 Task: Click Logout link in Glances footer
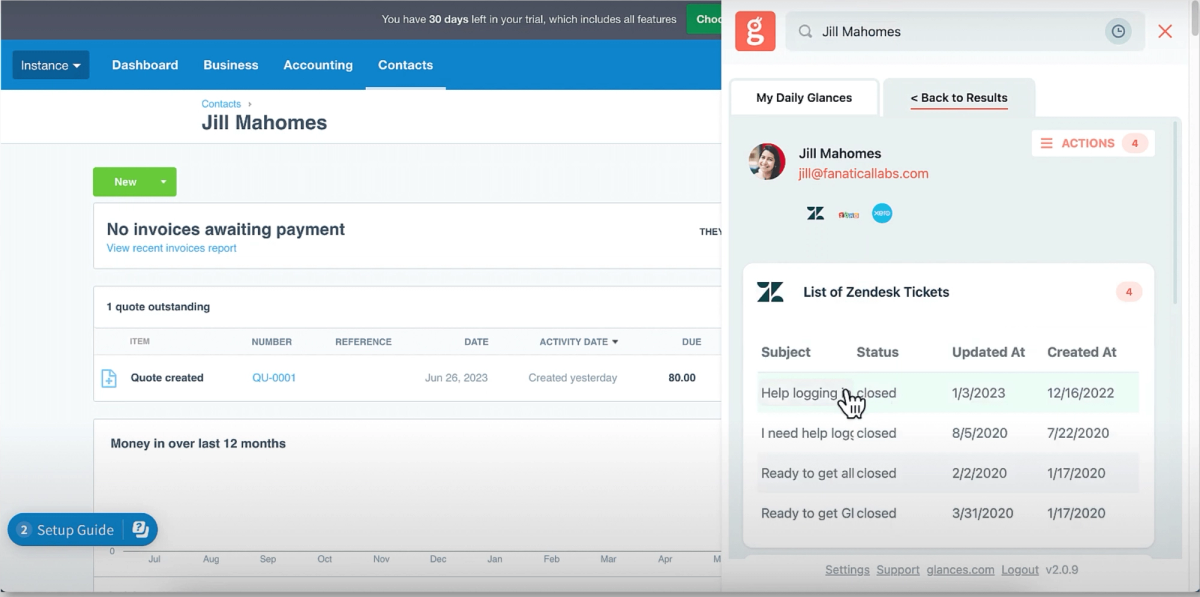(1020, 570)
